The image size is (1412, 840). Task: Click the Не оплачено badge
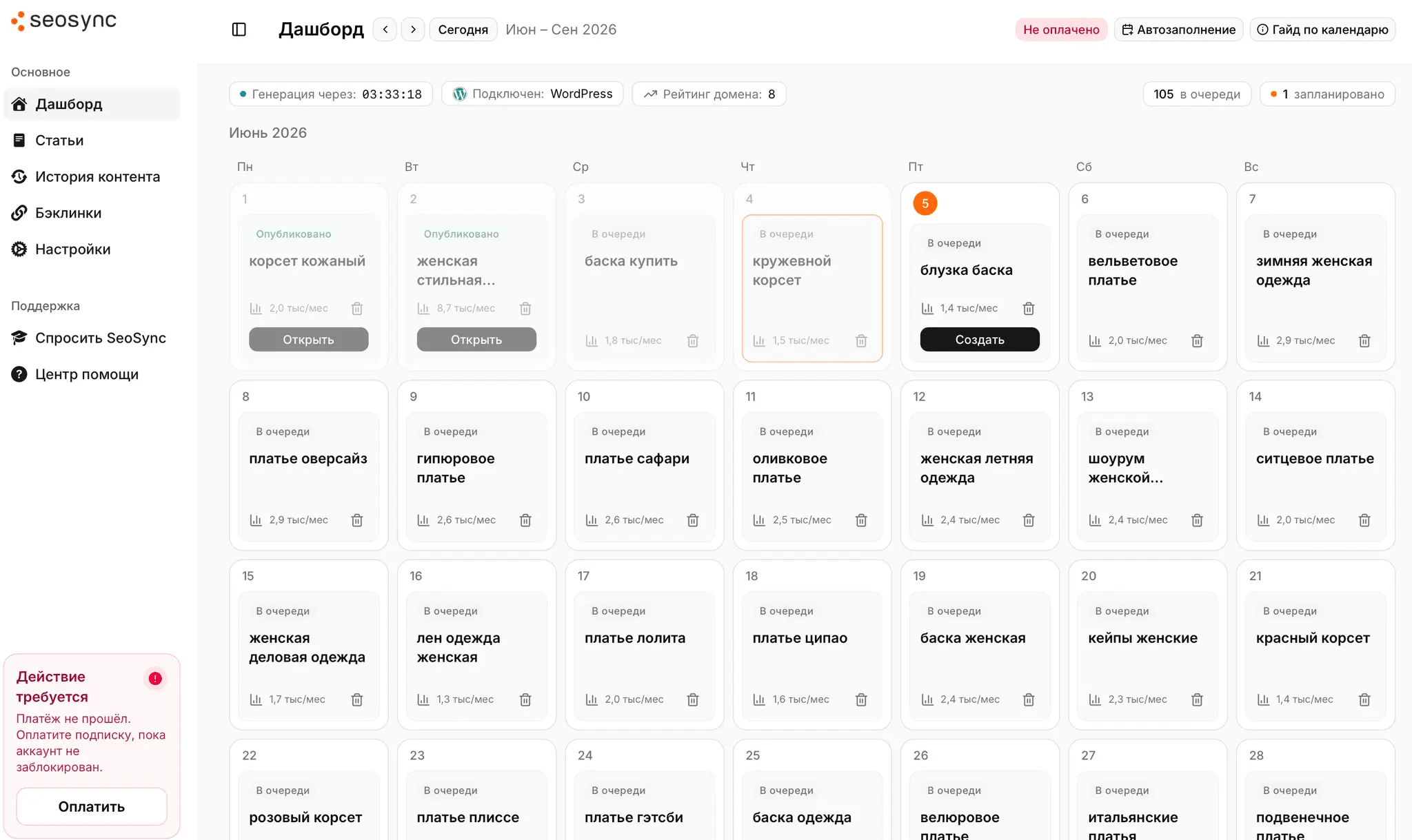(x=1061, y=30)
